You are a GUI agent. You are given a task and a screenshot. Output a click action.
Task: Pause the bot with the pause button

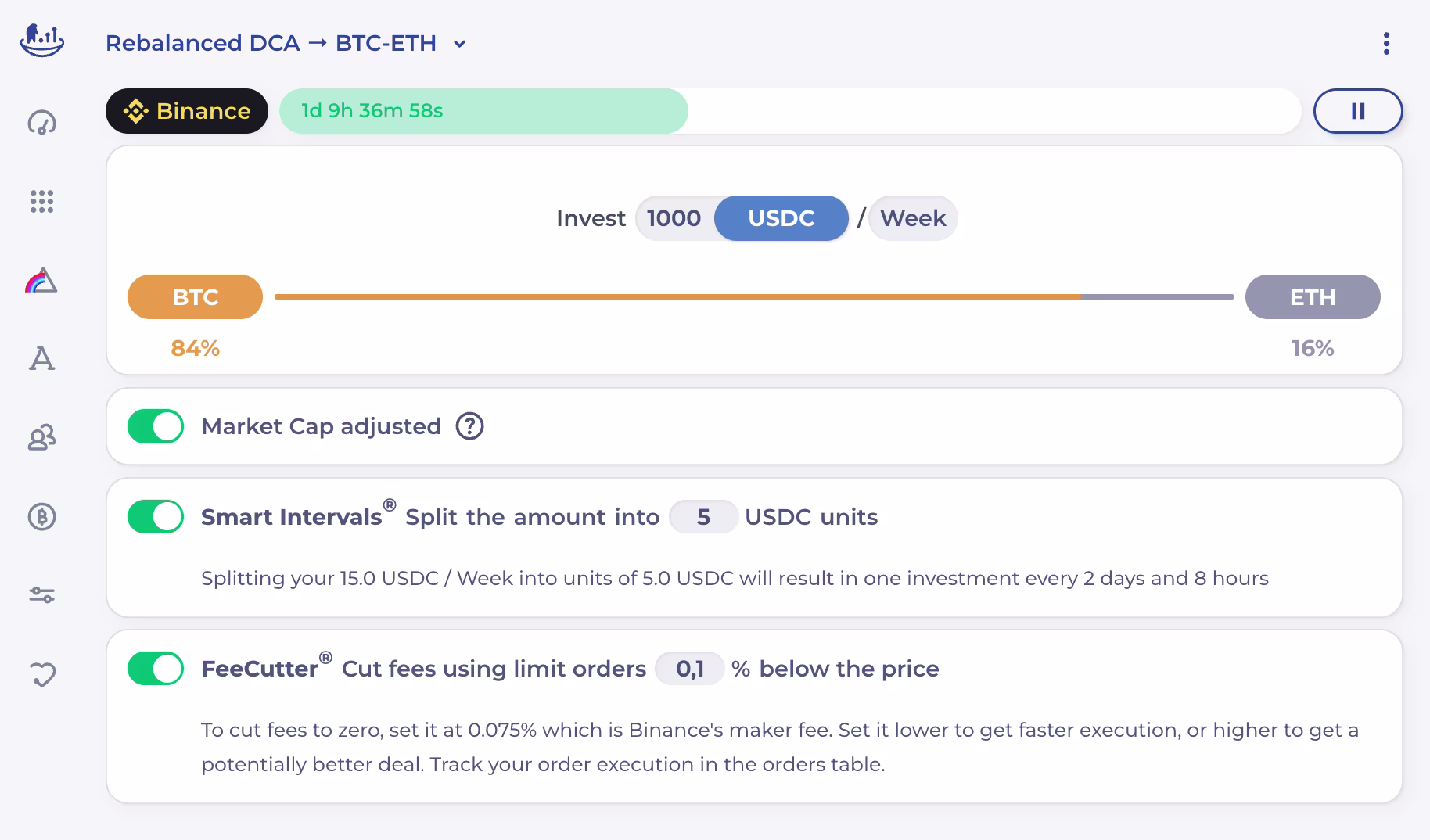coord(1358,111)
